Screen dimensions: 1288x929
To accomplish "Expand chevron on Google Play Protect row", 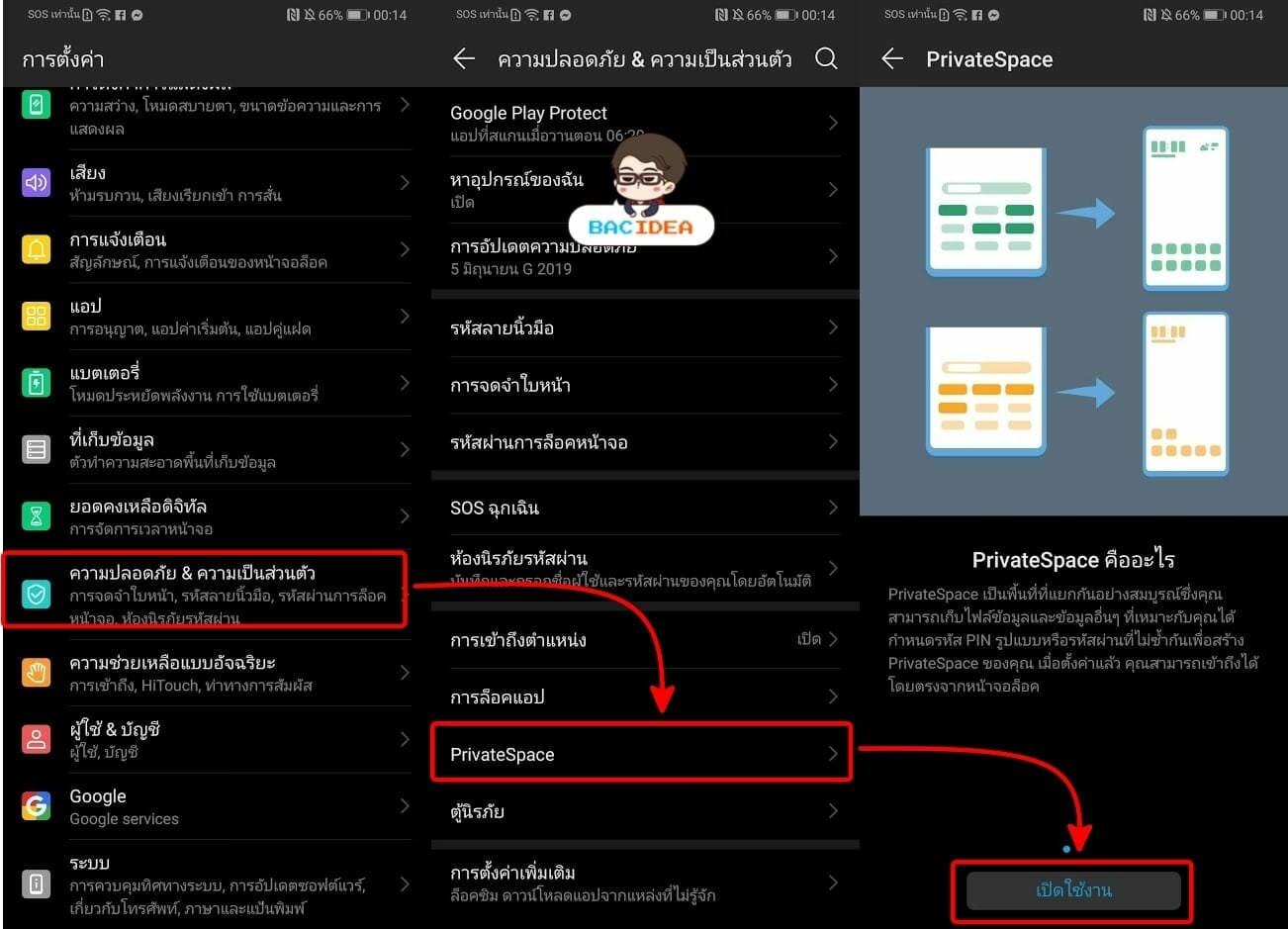I will pos(833,123).
